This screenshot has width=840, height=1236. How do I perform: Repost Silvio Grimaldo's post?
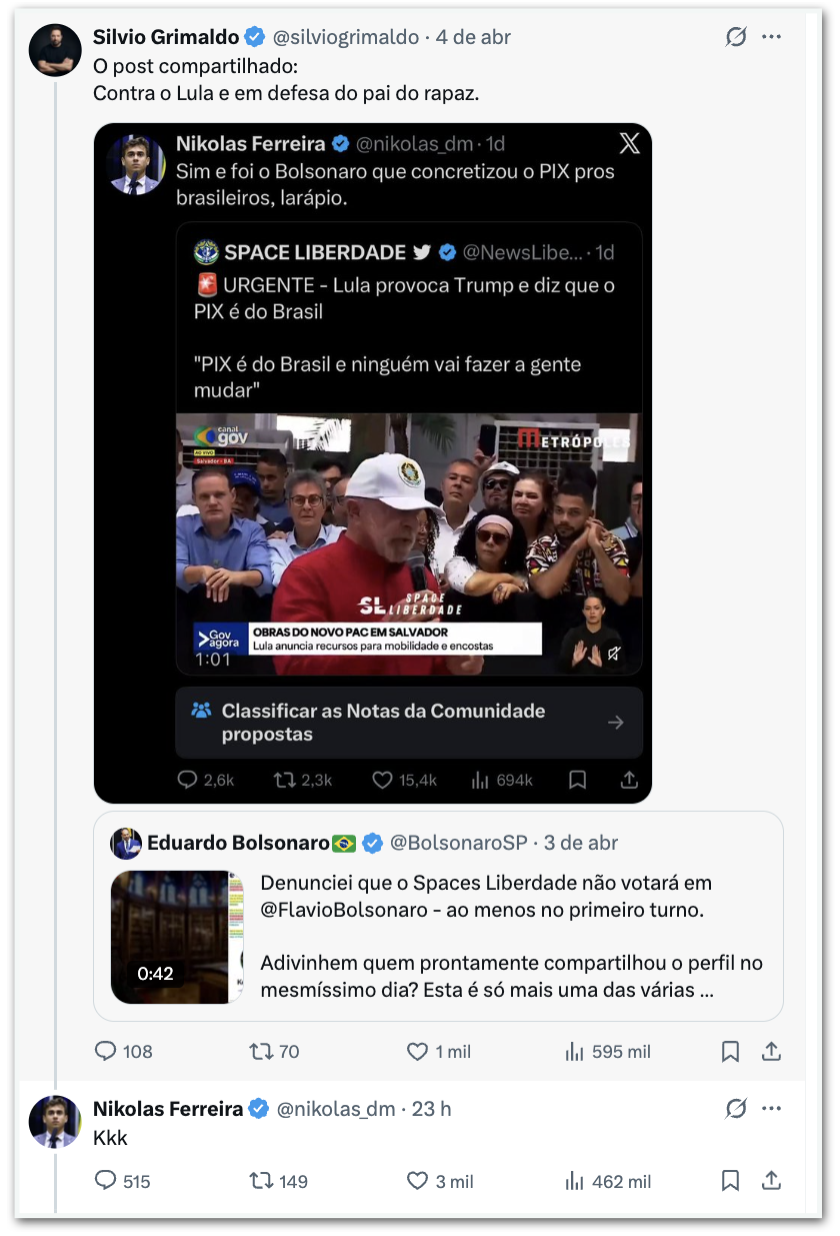(261, 1051)
